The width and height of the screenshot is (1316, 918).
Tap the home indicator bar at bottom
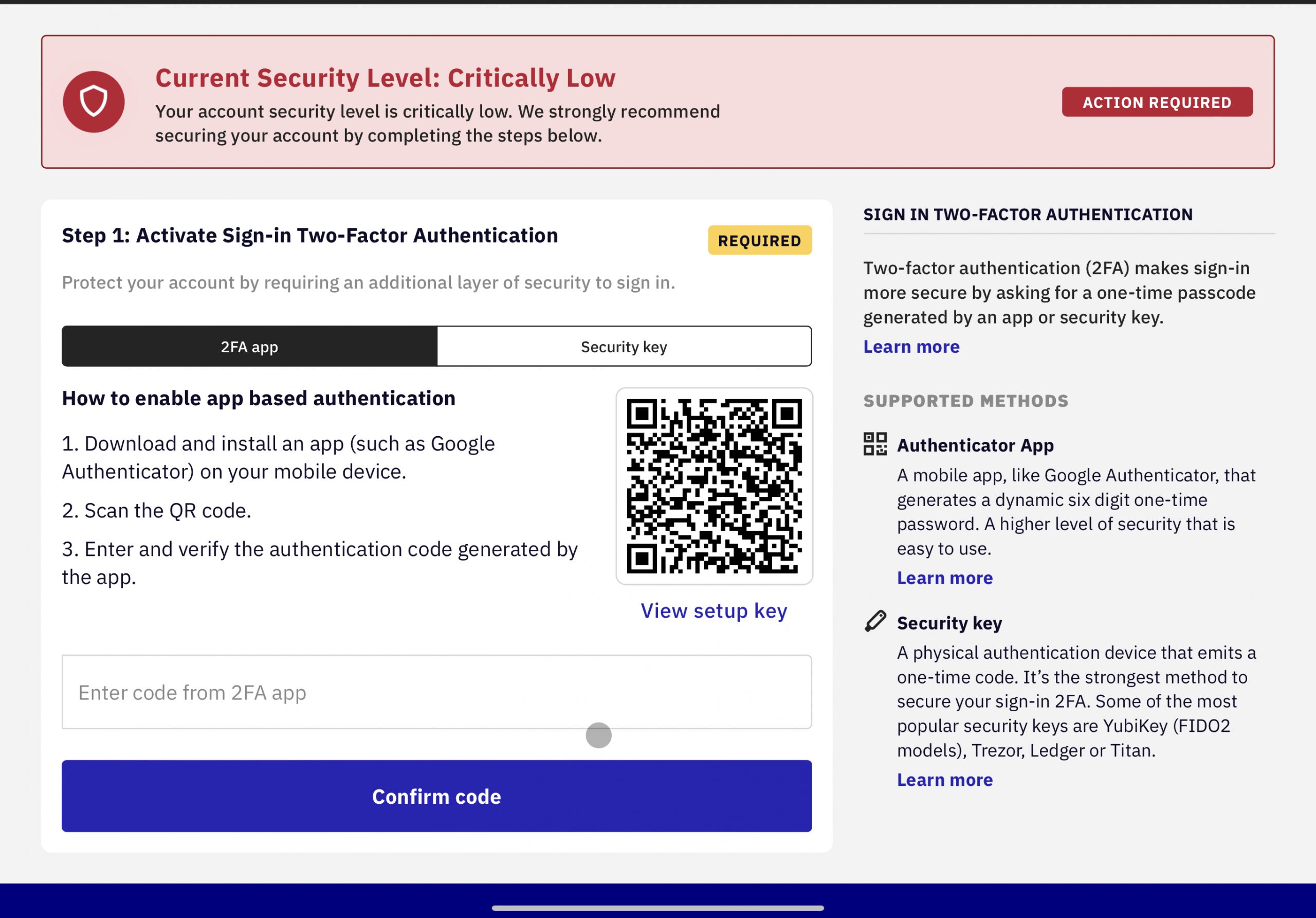(x=658, y=908)
